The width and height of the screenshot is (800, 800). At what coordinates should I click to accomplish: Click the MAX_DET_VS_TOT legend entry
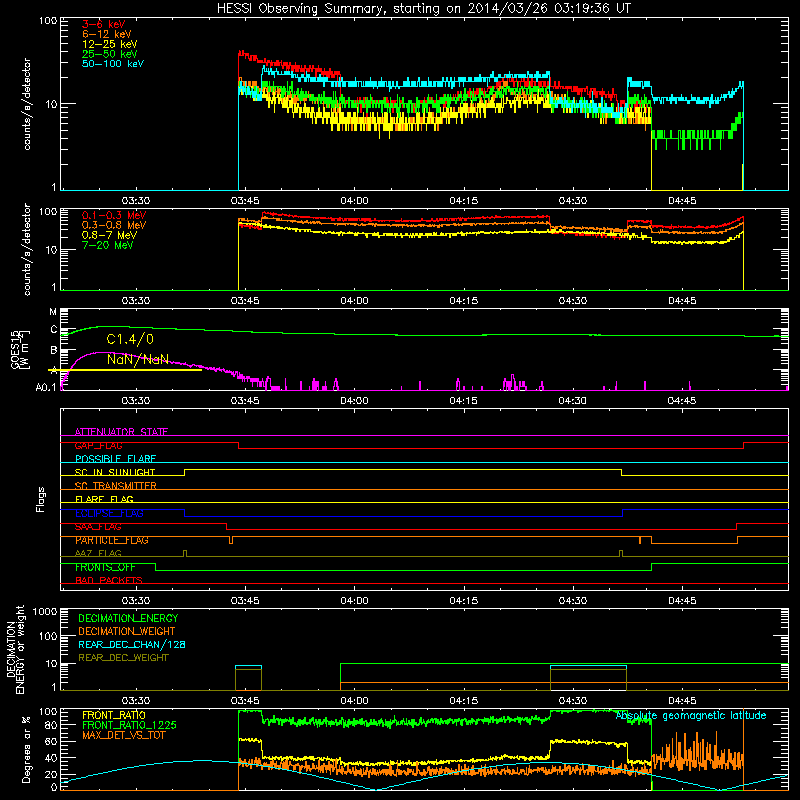123,735
